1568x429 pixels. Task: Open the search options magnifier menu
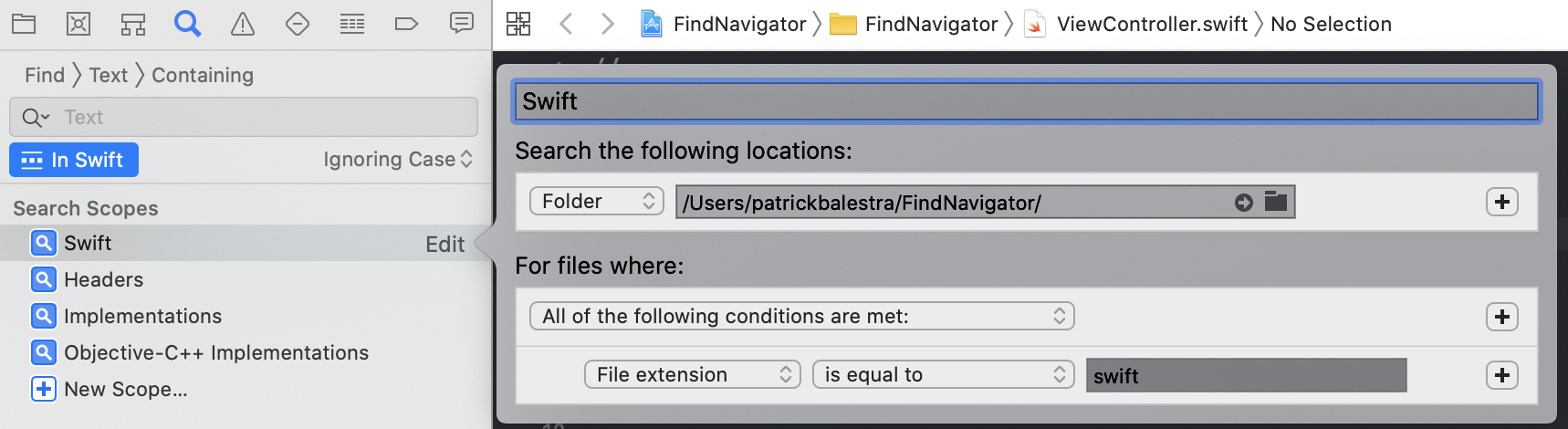tap(36, 117)
